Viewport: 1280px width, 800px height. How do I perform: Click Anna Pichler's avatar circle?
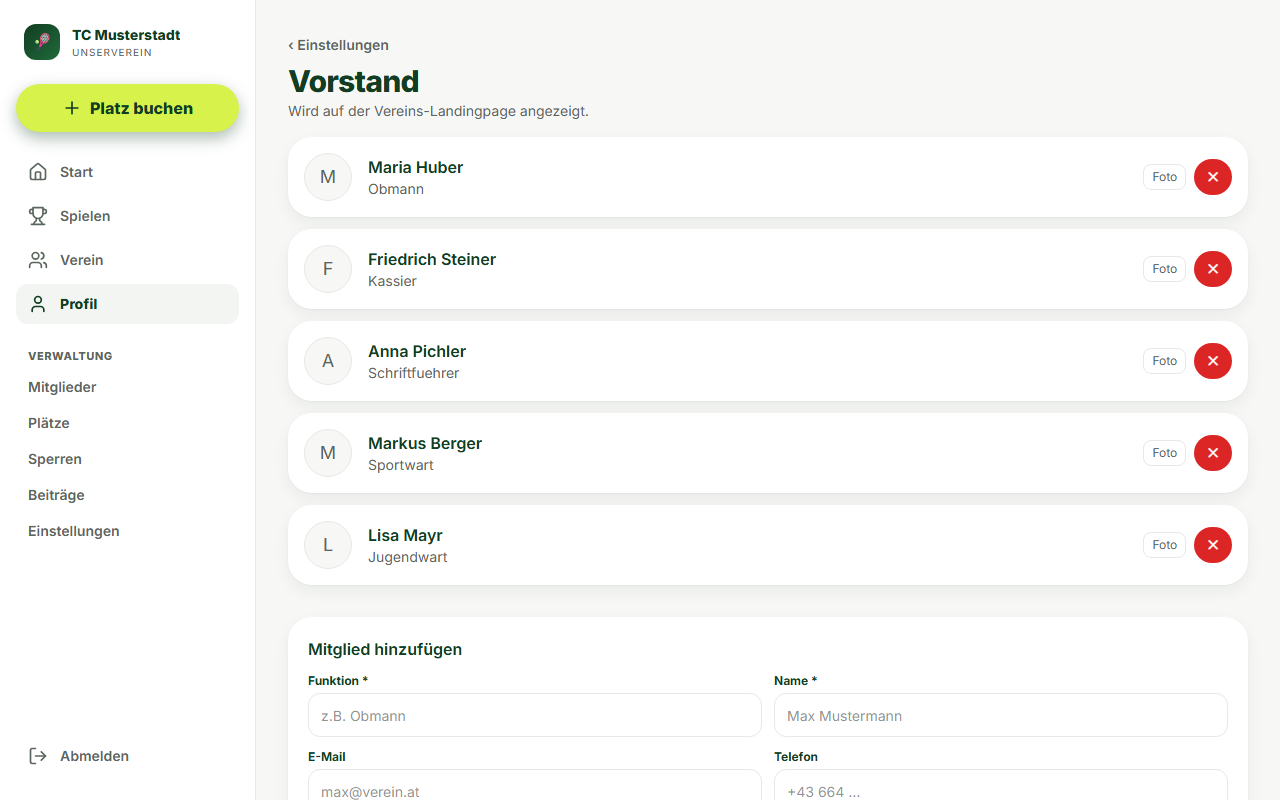pyautogui.click(x=328, y=361)
